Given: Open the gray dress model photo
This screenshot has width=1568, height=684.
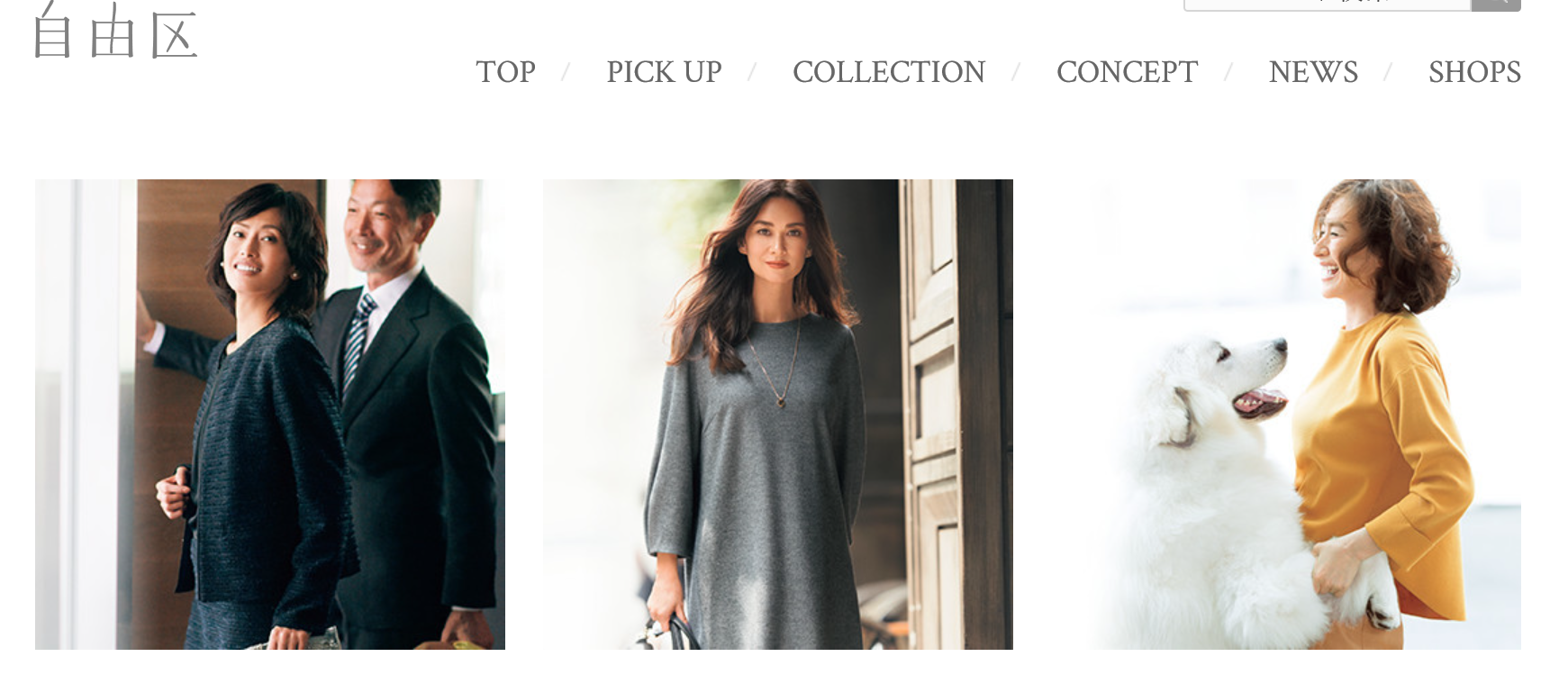Looking at the screenshot, I should coord(778,415).
